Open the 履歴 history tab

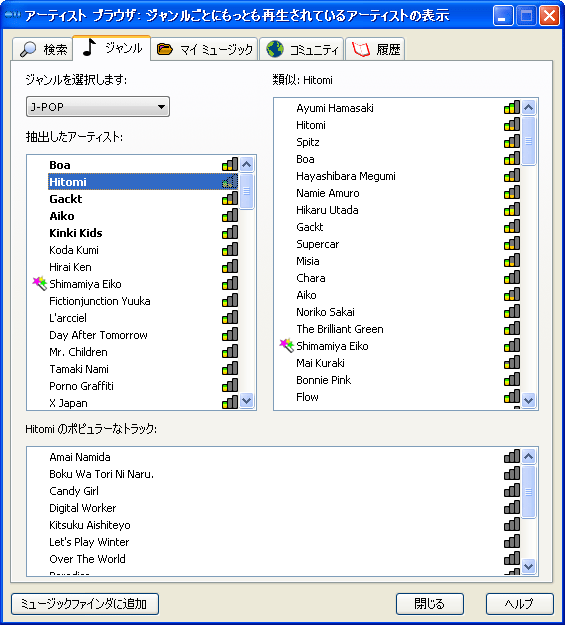coord(375,49)
